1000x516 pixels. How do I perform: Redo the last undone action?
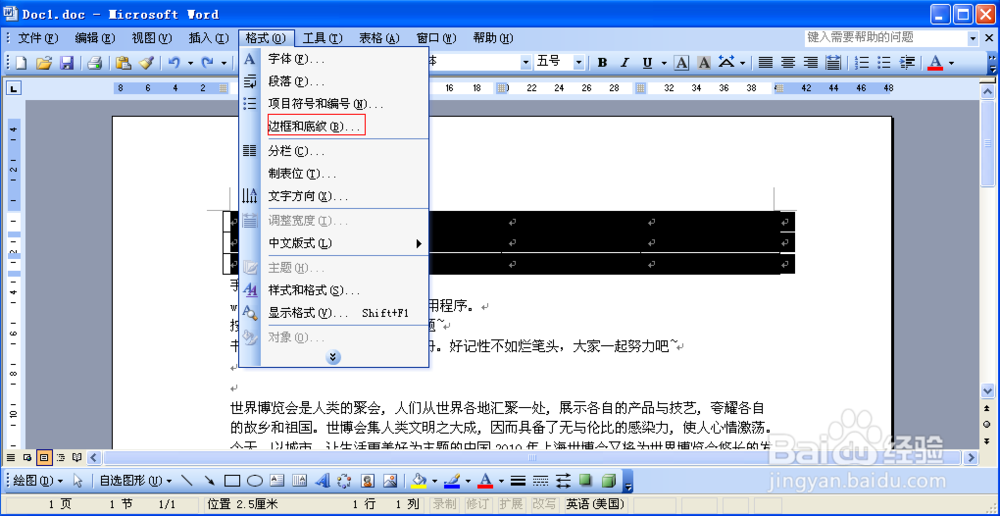coord(207,63)
